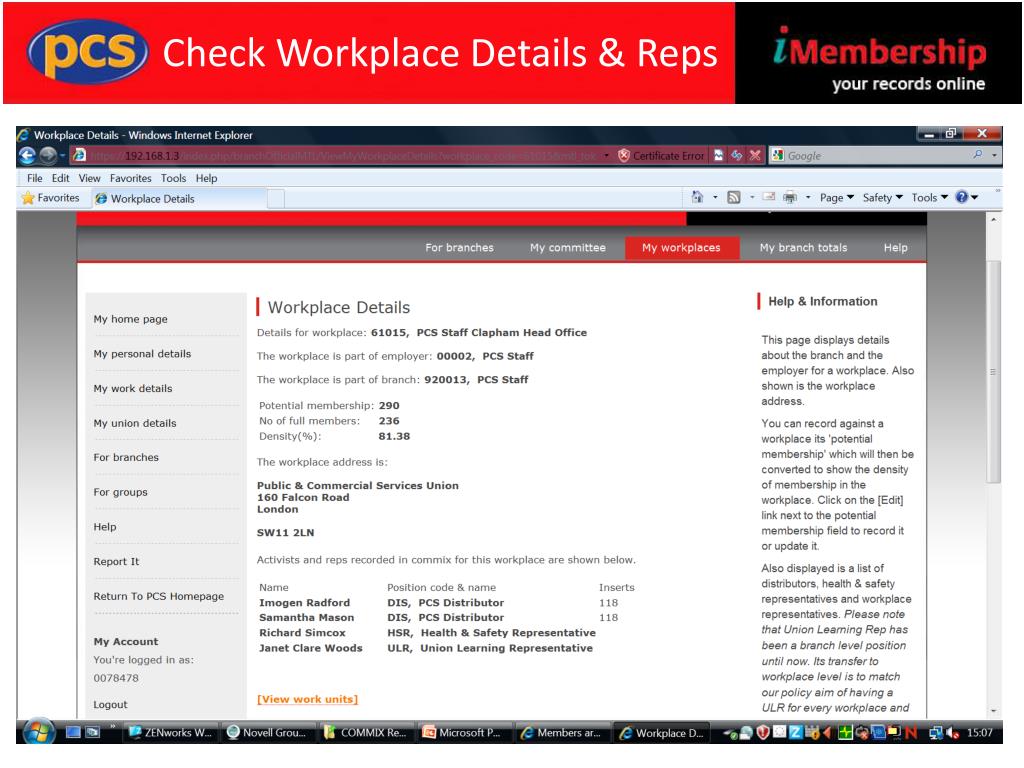Open the View menu
The height and width of the screenshot is (768, 1024).
(89, 178)
